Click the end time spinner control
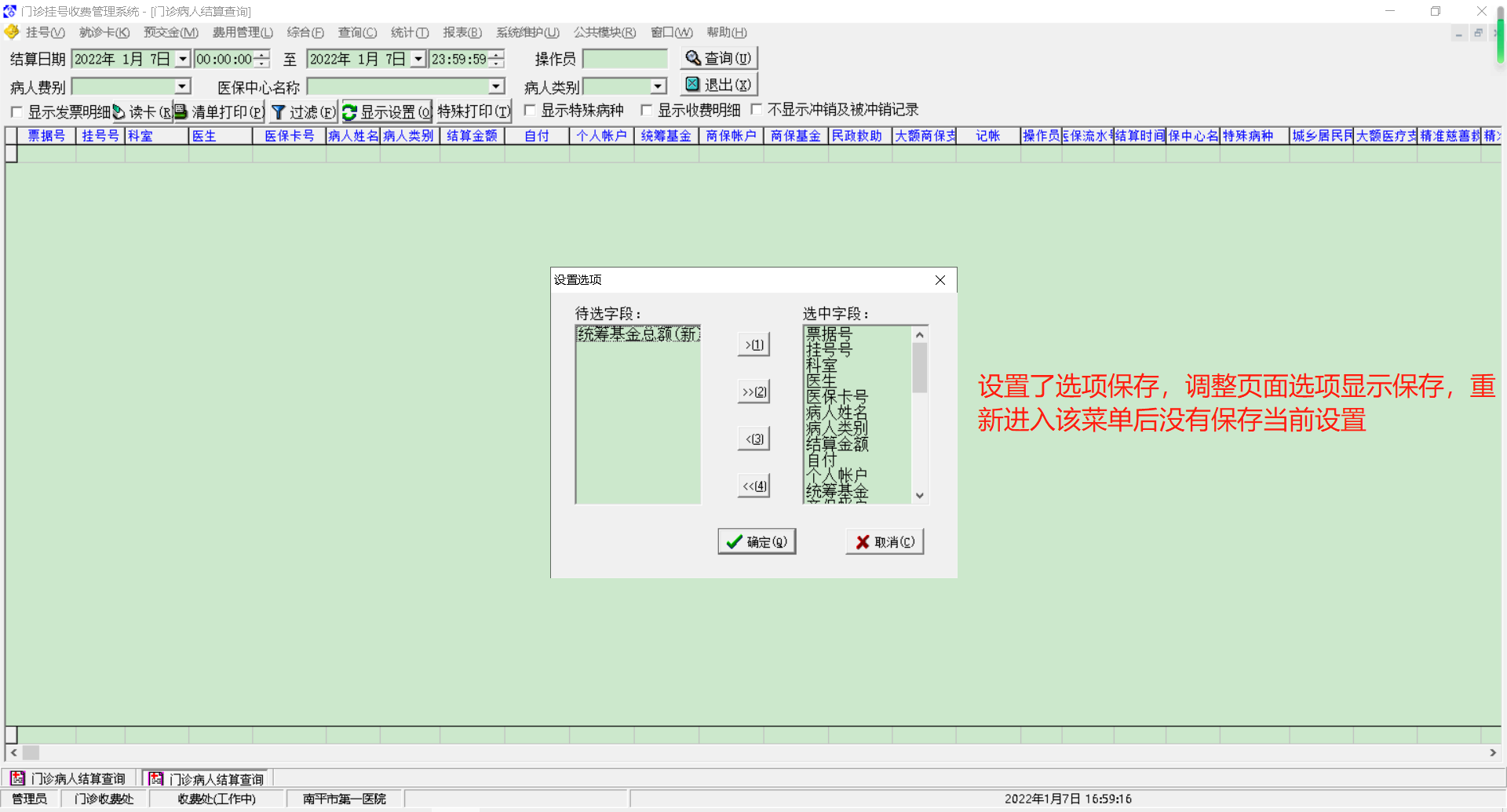The height and width of the screenshot is (812, 1507). (496, 59)
